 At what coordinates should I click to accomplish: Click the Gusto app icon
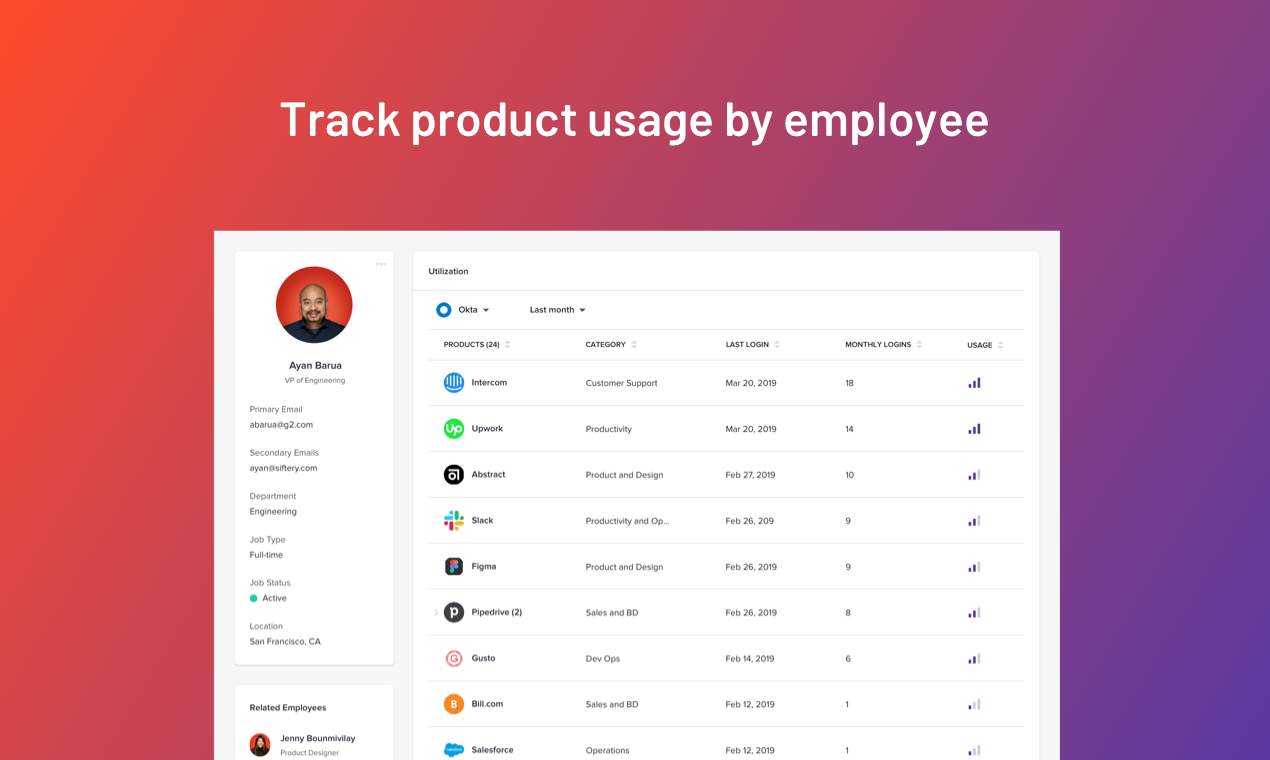454,659
